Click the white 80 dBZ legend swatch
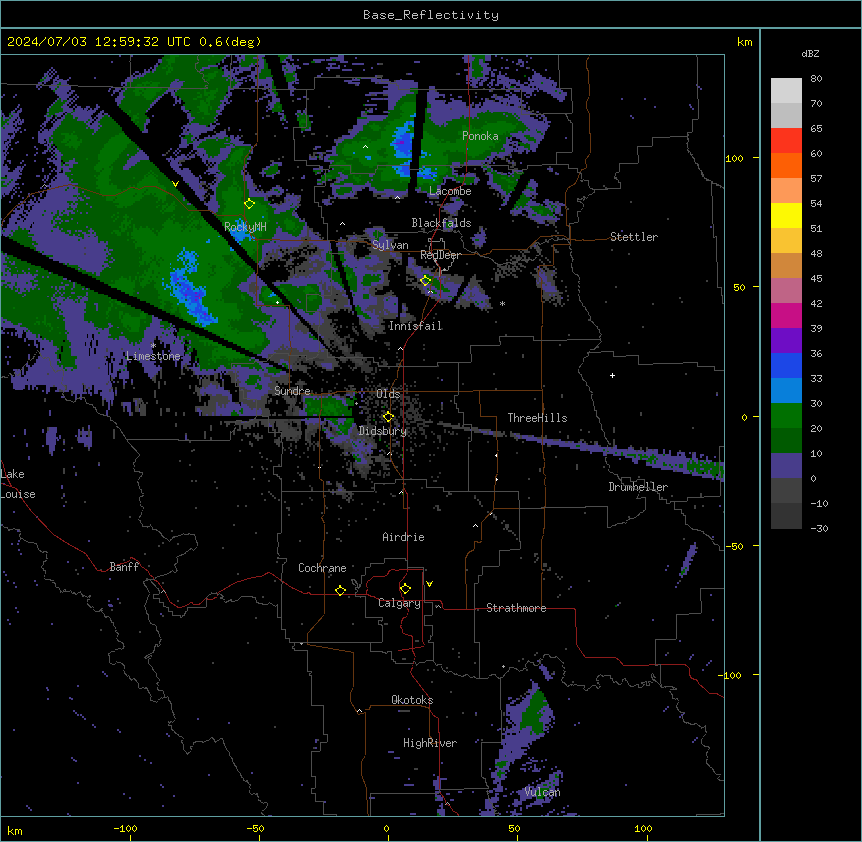The height and width of the screenshot is (842, 862). tap(786, 91)
